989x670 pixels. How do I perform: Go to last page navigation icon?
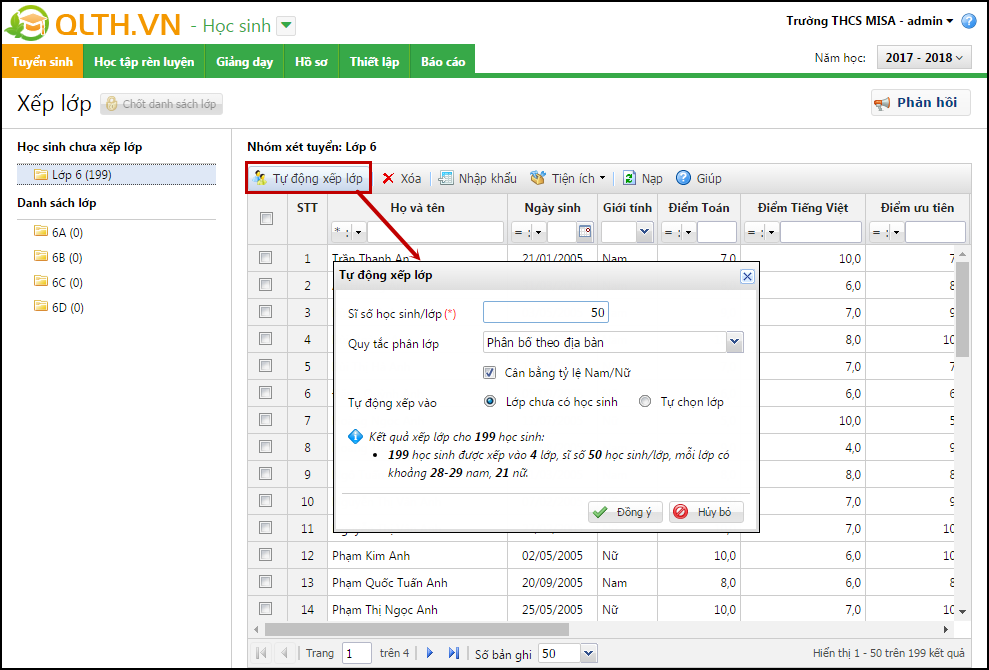click(454, 653)
